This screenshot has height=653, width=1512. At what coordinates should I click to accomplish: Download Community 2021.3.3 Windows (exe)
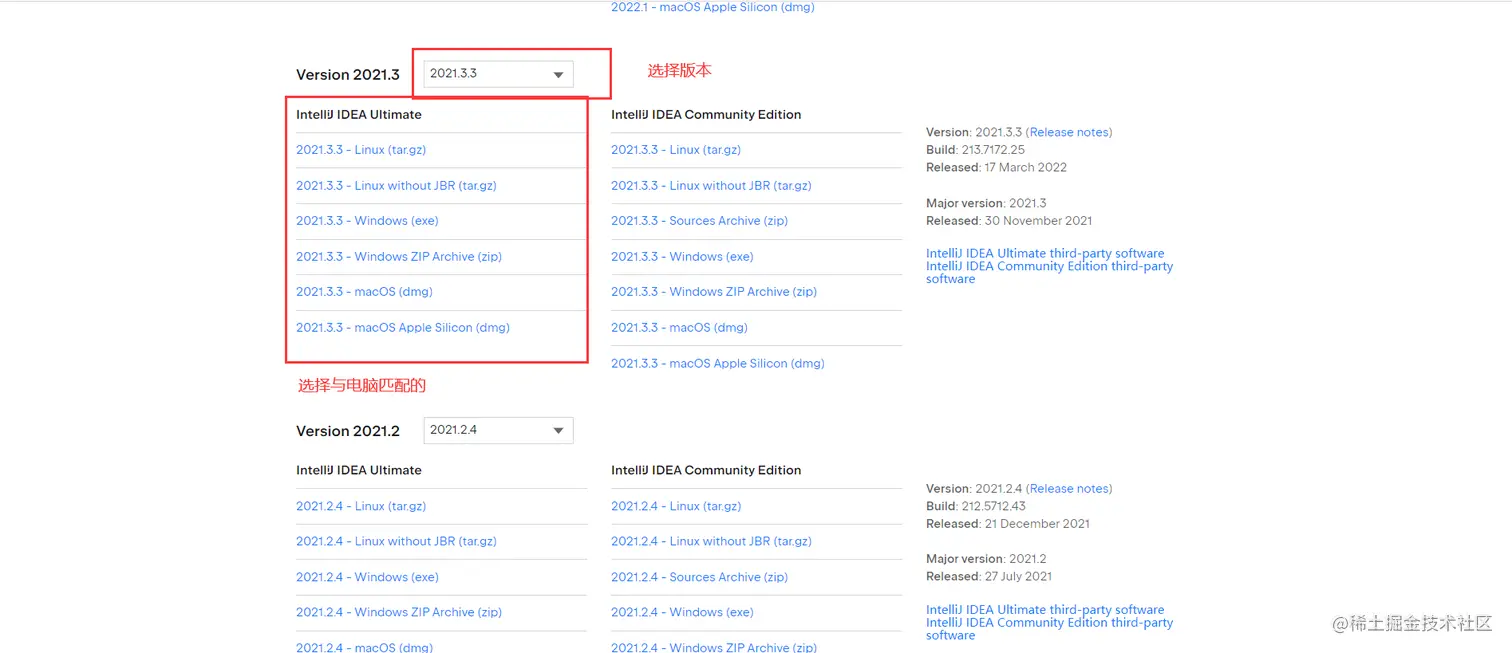click(682, 257)
